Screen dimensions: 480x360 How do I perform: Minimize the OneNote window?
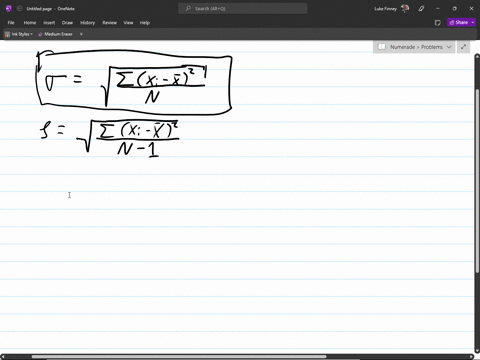click(x=438, y=9)
